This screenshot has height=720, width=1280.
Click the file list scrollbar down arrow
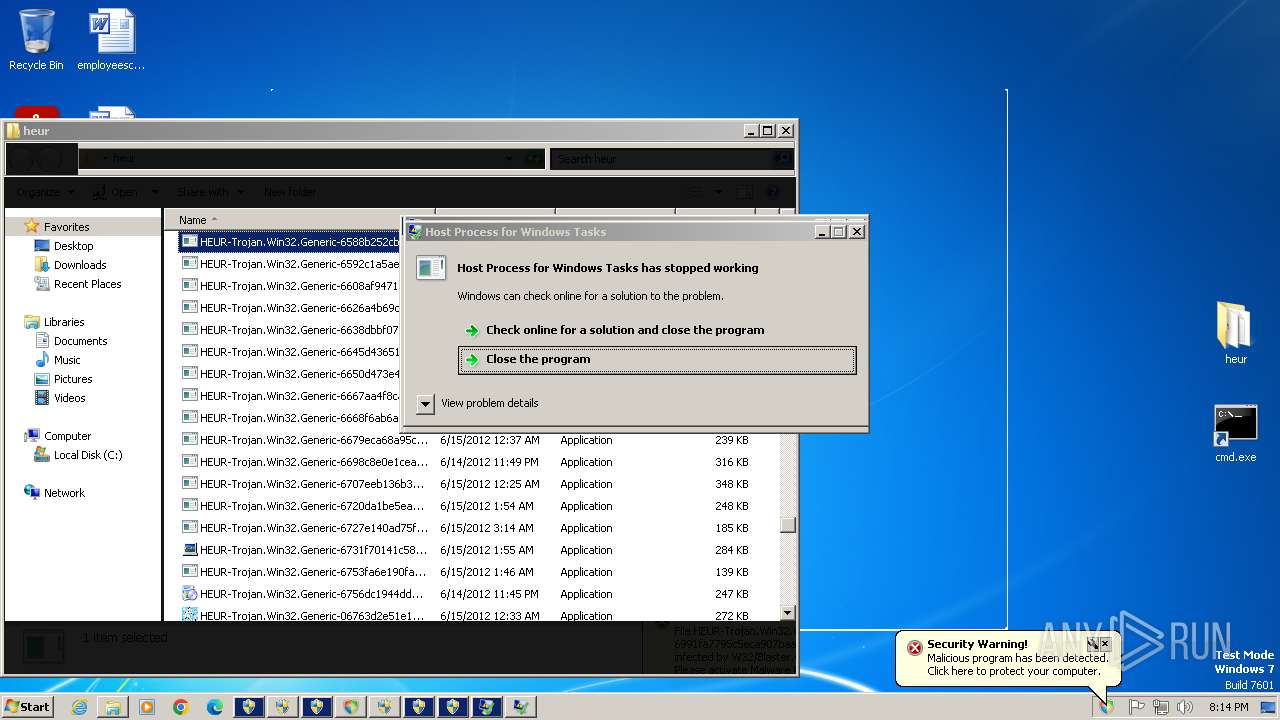point(787,613)
